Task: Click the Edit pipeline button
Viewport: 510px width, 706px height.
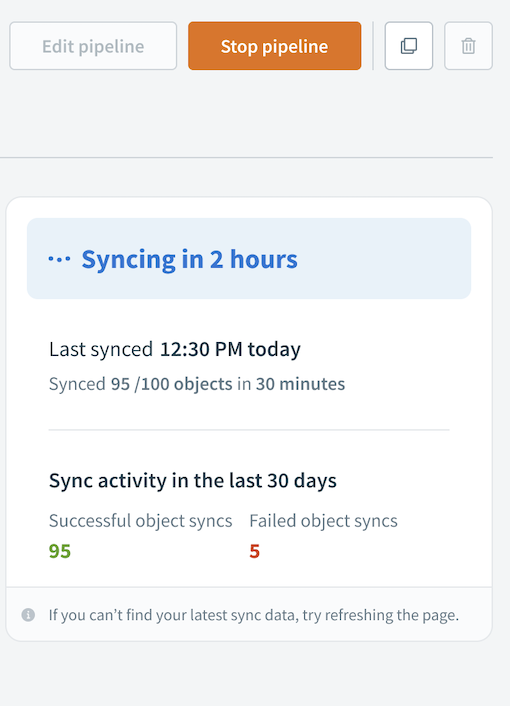Action: pyautogui.click(x=93, y=46)
